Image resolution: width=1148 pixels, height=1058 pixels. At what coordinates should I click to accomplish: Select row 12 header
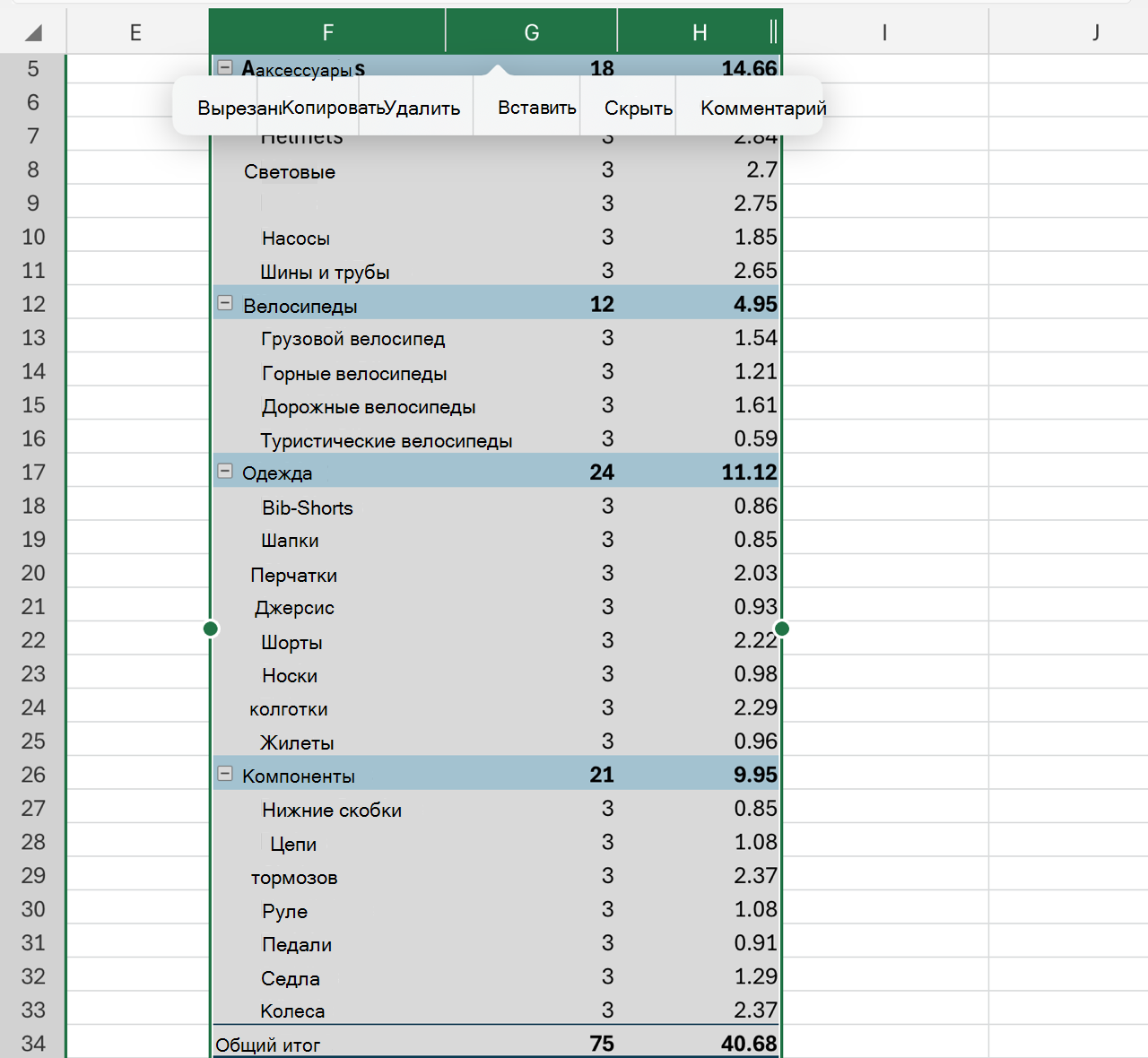[33, 304]
